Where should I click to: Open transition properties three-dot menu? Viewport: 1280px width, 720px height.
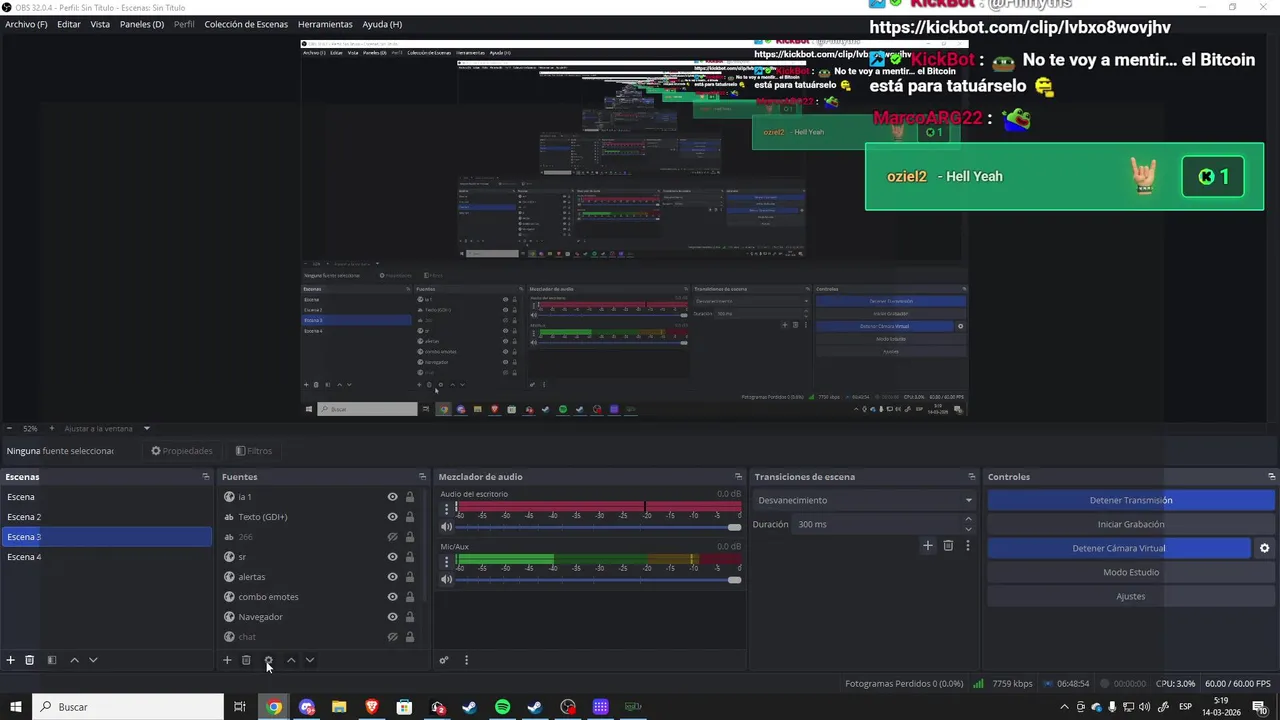click(x=967, y=545)
